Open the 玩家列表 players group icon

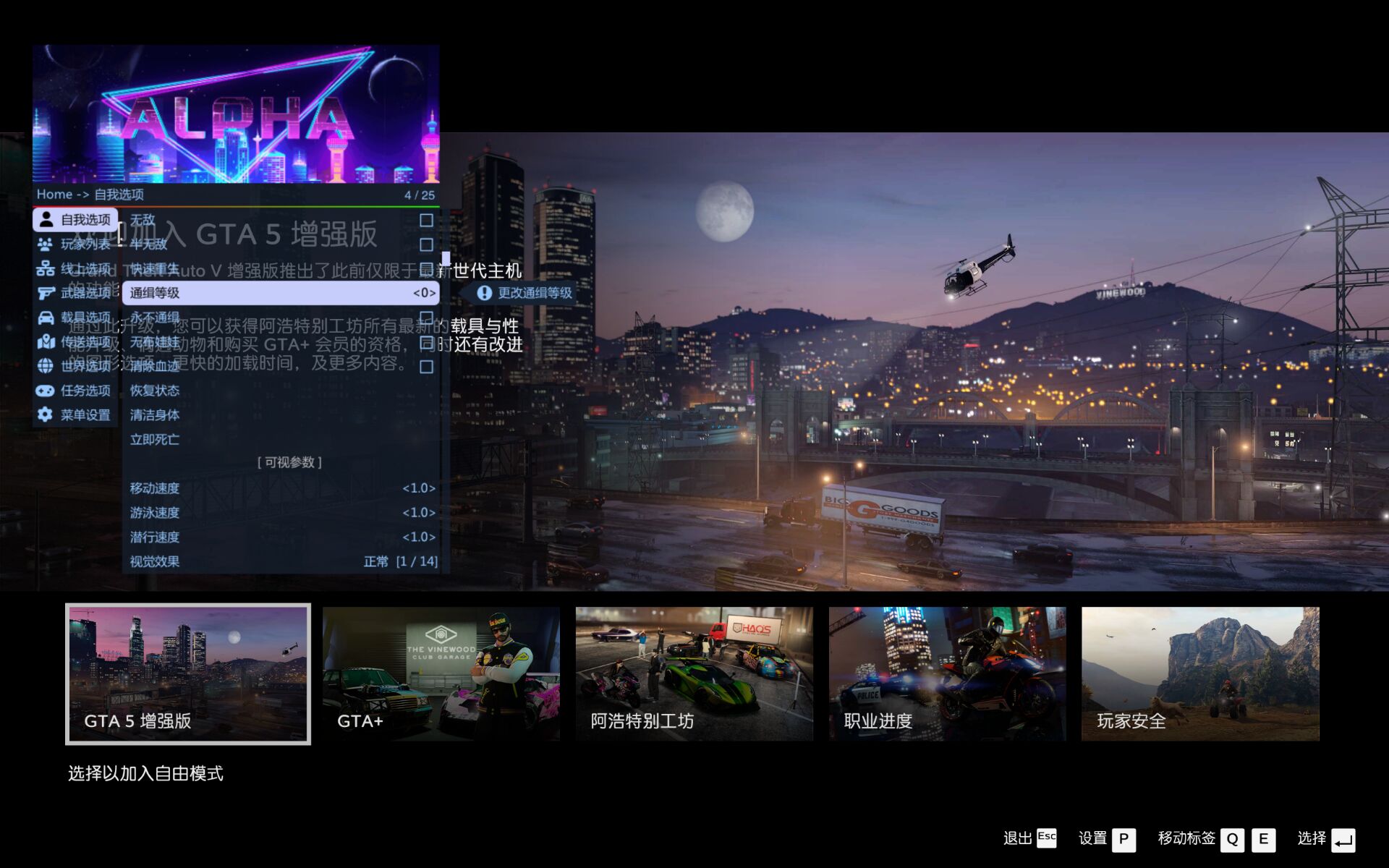[x=45, y=244]
